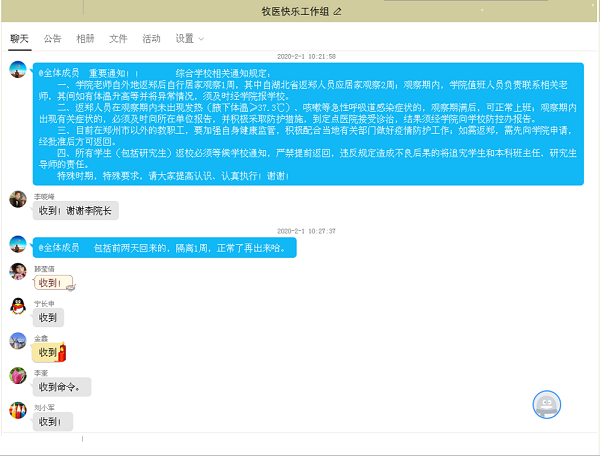Go to the 文件 tab
600x456 pixels.
[x=118, y=39]
